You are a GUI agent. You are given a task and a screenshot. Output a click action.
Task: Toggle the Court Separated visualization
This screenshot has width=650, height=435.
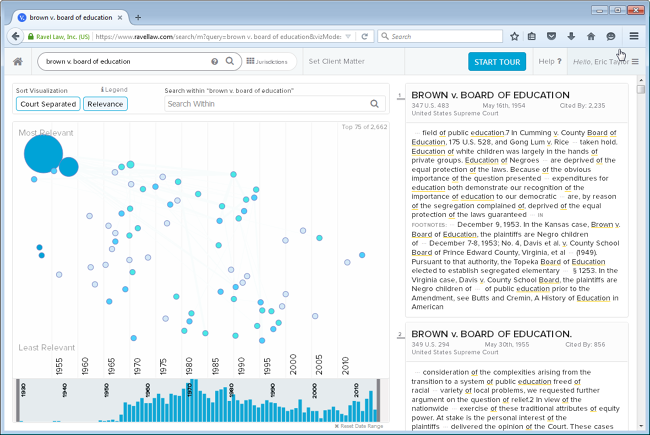point(48,104)
